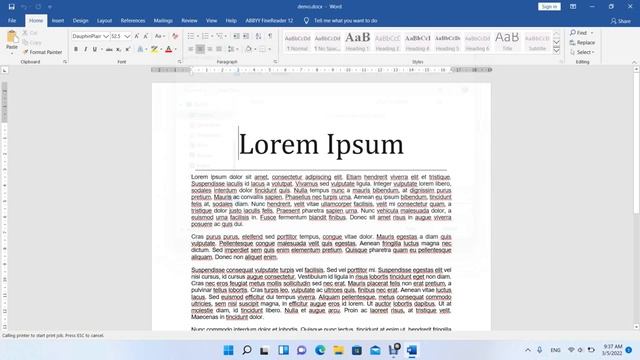Toggle Bold formatting
Image resolution: width=640 pixels, height=360 pixels.
tap(76, 49)
